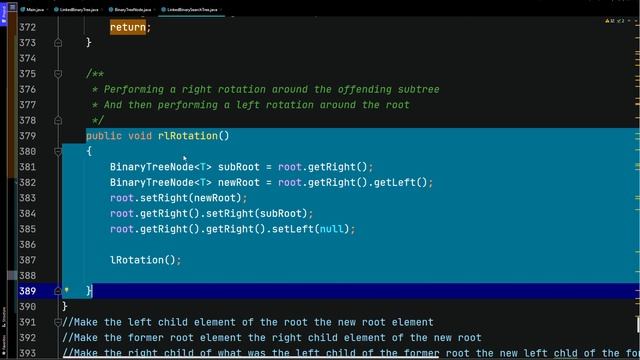This screenshot has height=360, width=640.
Task: Click the null argument on line 385
Action: [331, 229]
